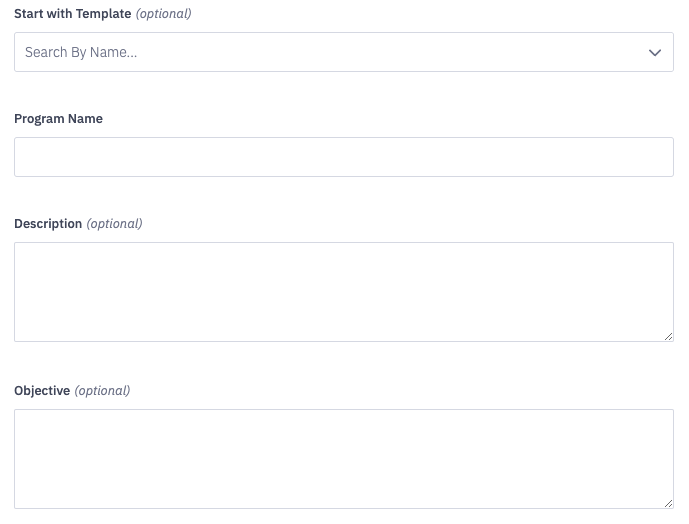This screenshot has width=689, height=524.
Task: Click the Start with Template label
Action: 73,14
